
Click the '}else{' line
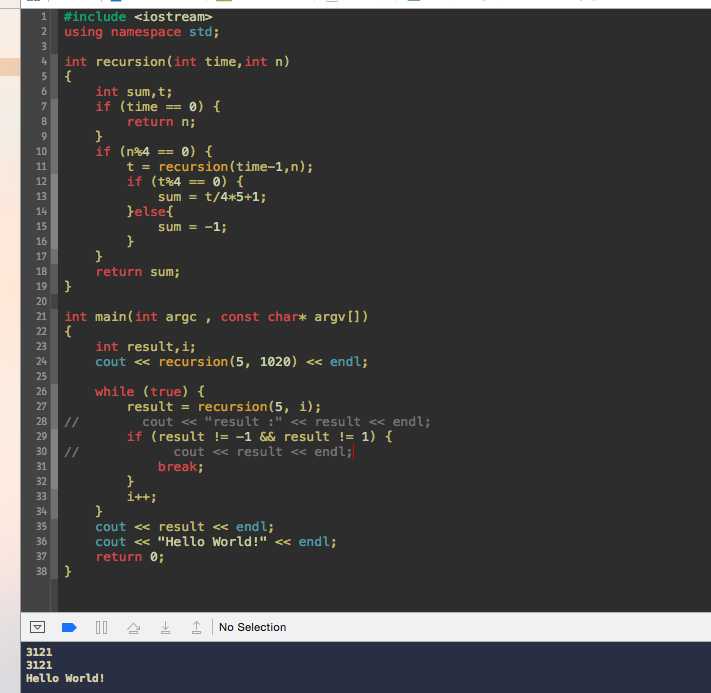pos(150,211)
